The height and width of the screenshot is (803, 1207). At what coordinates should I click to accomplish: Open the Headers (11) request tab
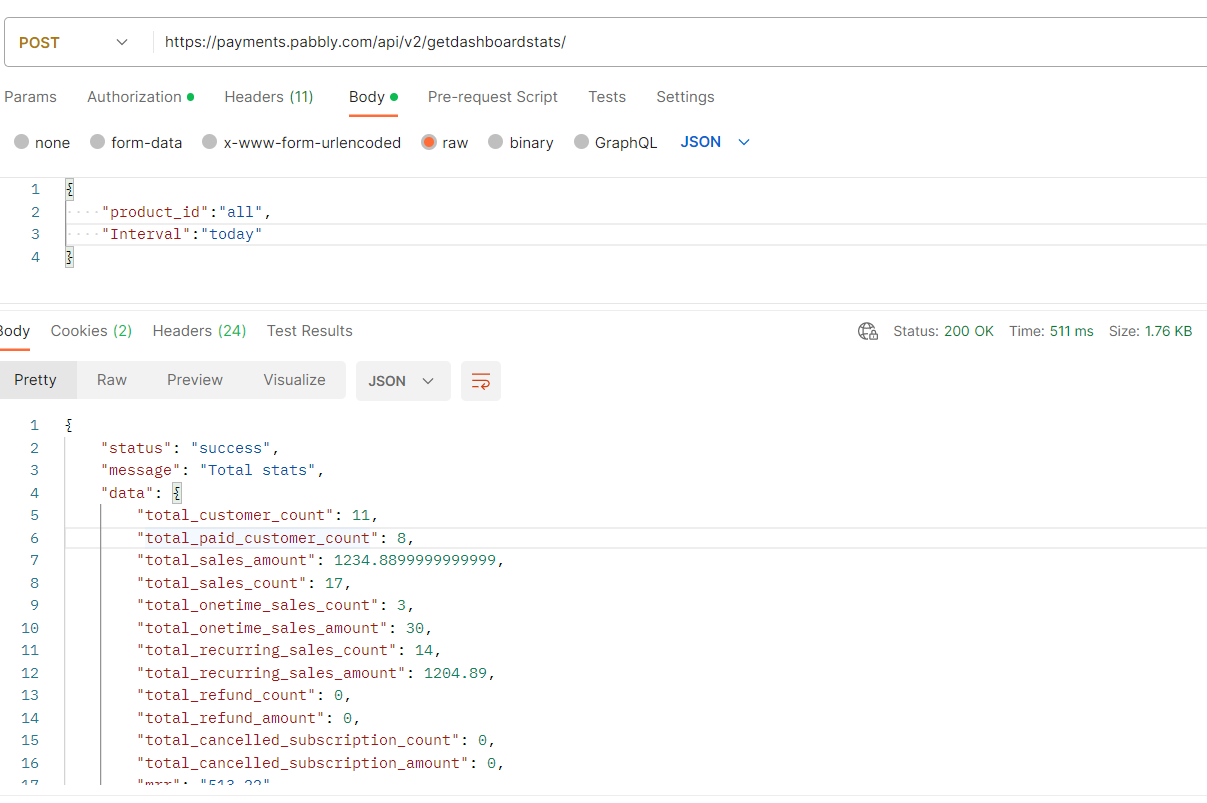pyautogui.click(x=269, y=97)
